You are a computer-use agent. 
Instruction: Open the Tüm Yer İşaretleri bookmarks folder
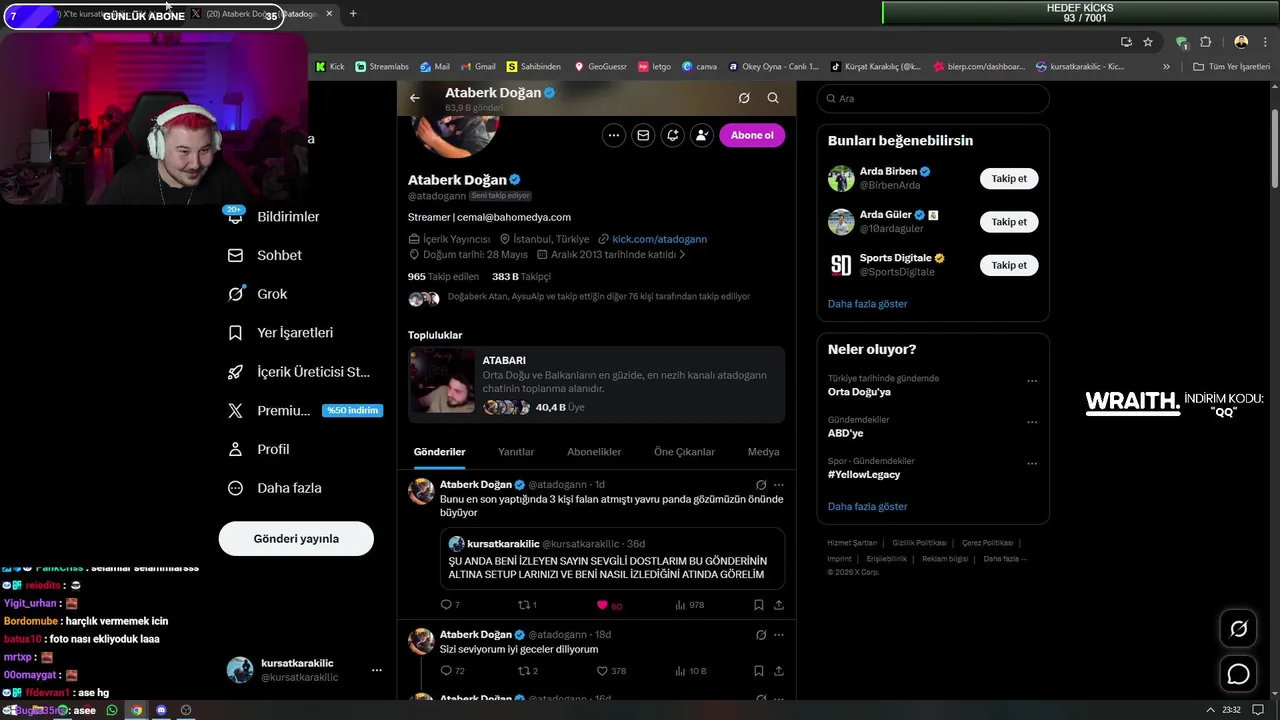point(1232,67)
